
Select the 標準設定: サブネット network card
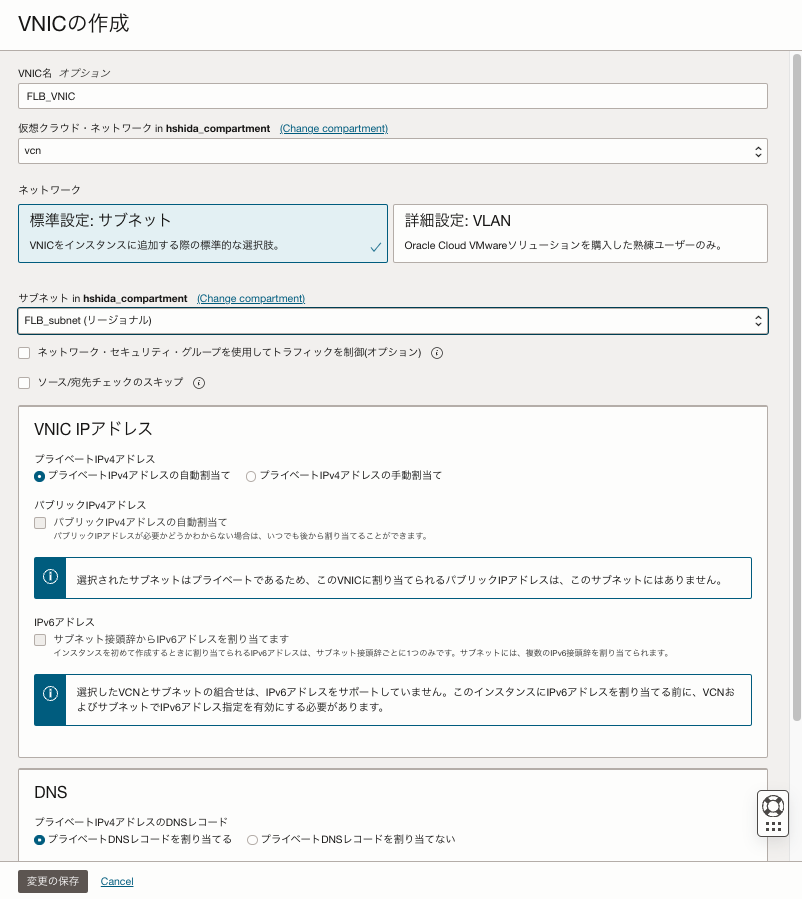[x=203, y=233]
